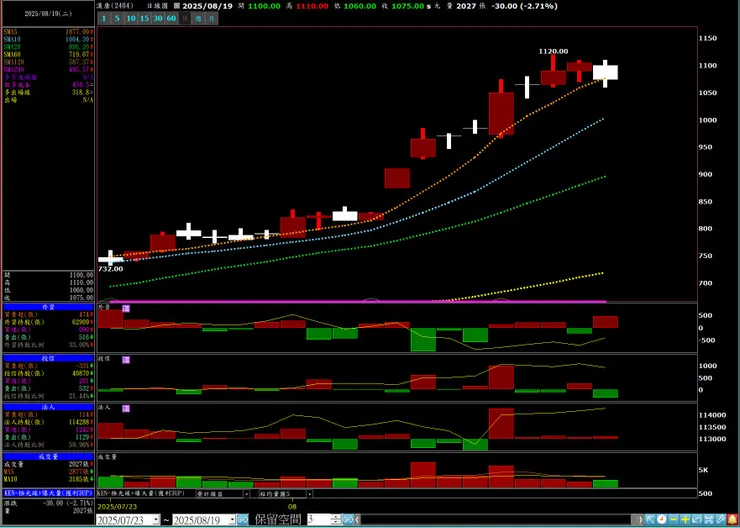Select the 5-minute timeframe button
This screenshot has width=740, height=528.
[x=117, y=18]
